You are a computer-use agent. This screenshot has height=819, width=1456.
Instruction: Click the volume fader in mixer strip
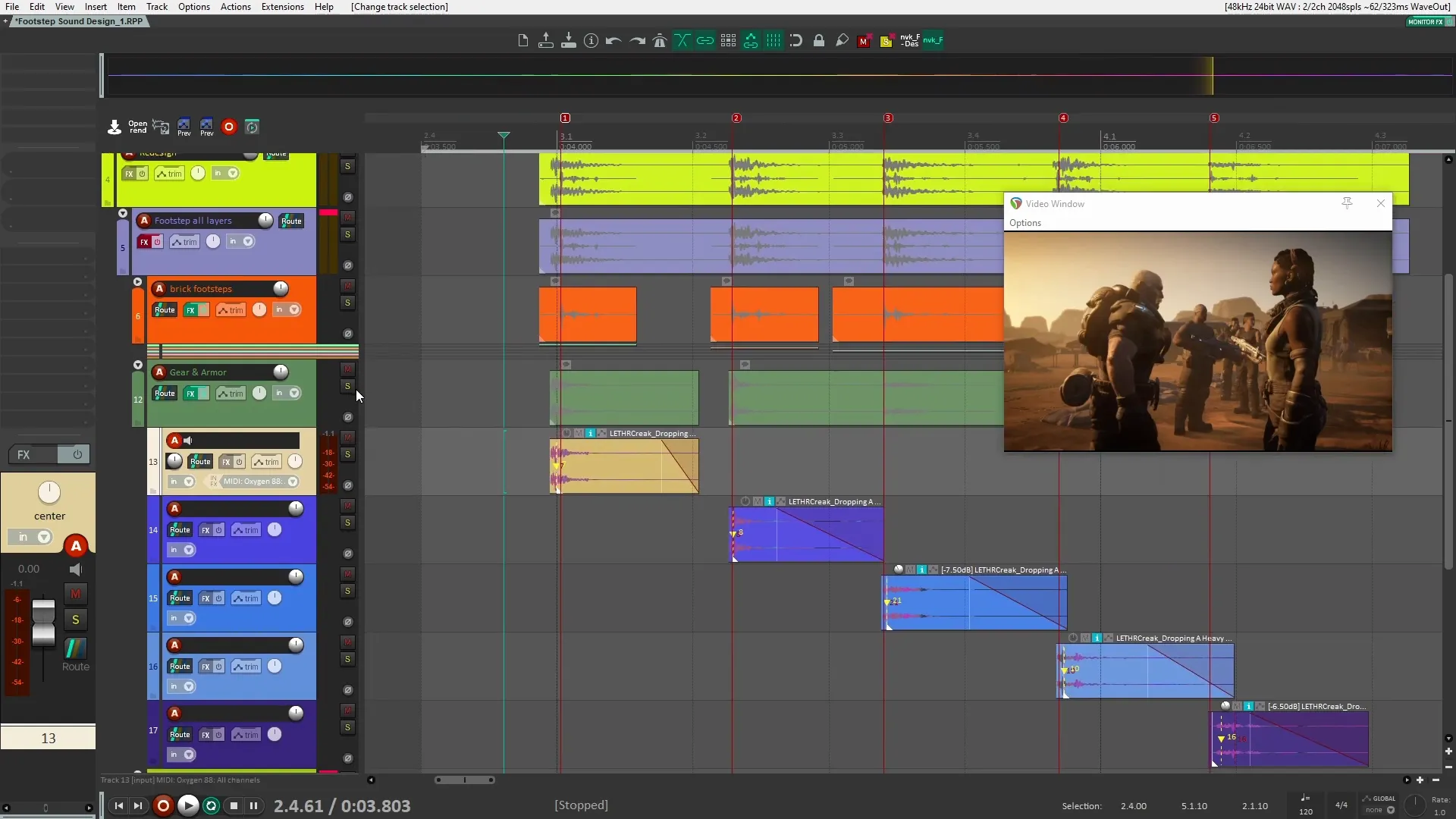pyautogui.click(x=43, y=622)
